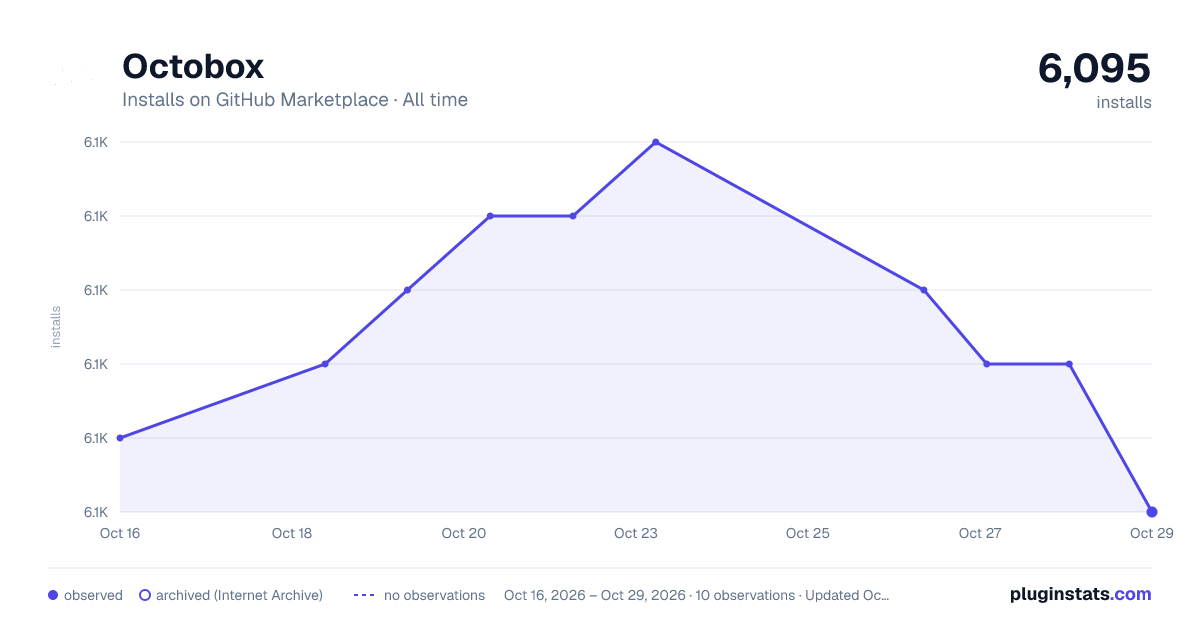Click the 'installs' label under 6,095
The height and width of the screenshot is (630, 1200).
[1124, 102]
